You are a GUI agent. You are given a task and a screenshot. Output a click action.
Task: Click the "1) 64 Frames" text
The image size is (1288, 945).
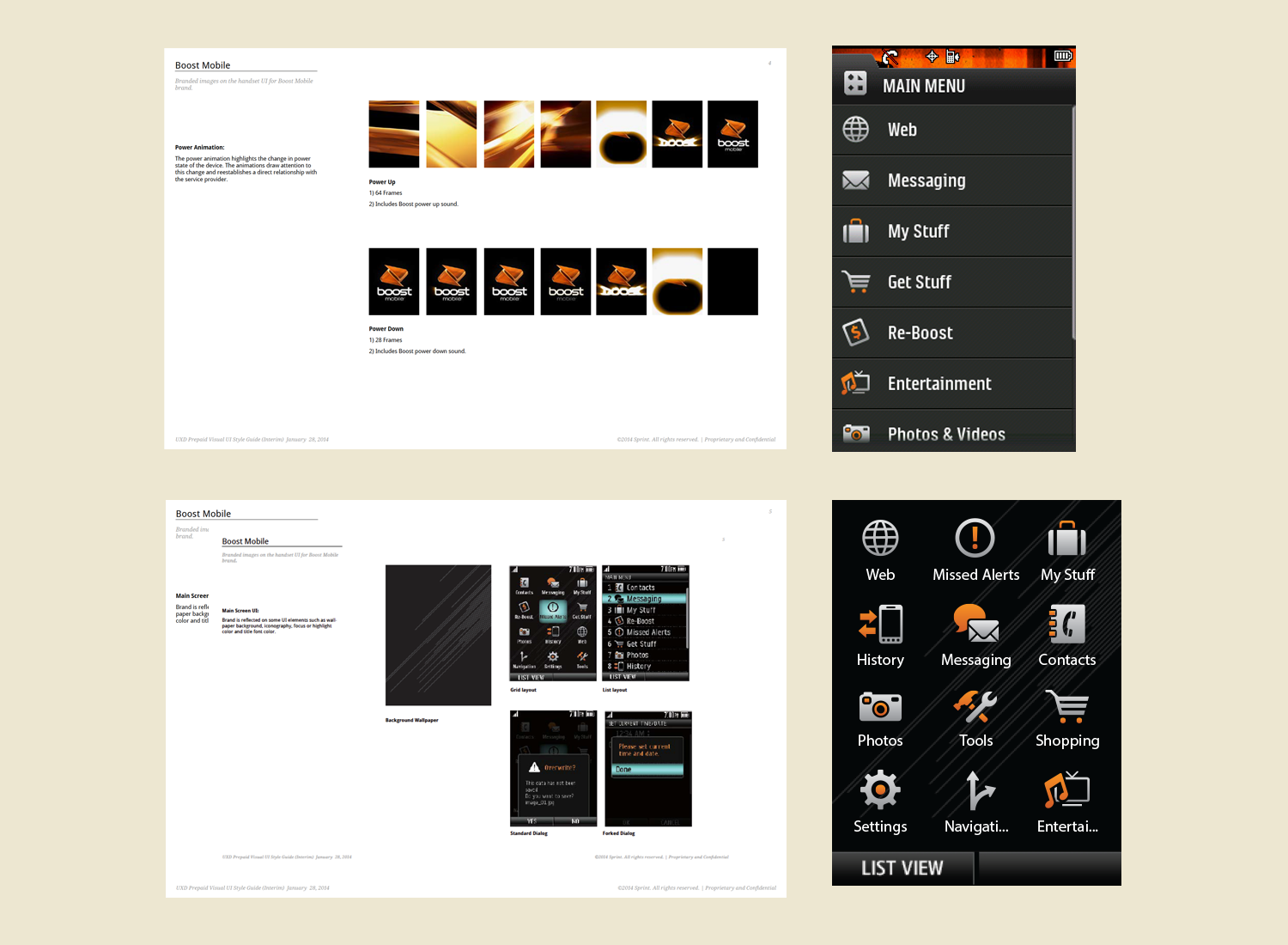pyautogui.click(x=386, y=193)
